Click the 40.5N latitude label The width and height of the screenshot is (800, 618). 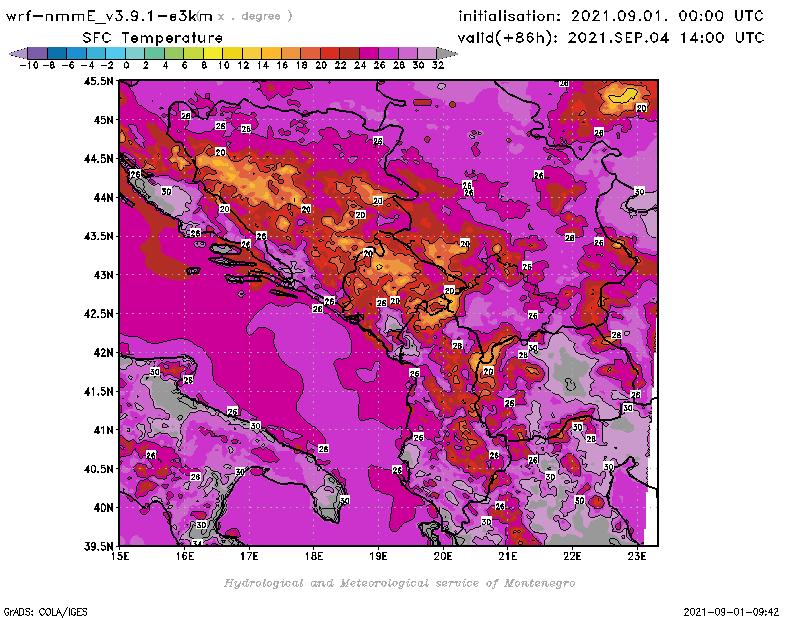[x=98, y=469]
